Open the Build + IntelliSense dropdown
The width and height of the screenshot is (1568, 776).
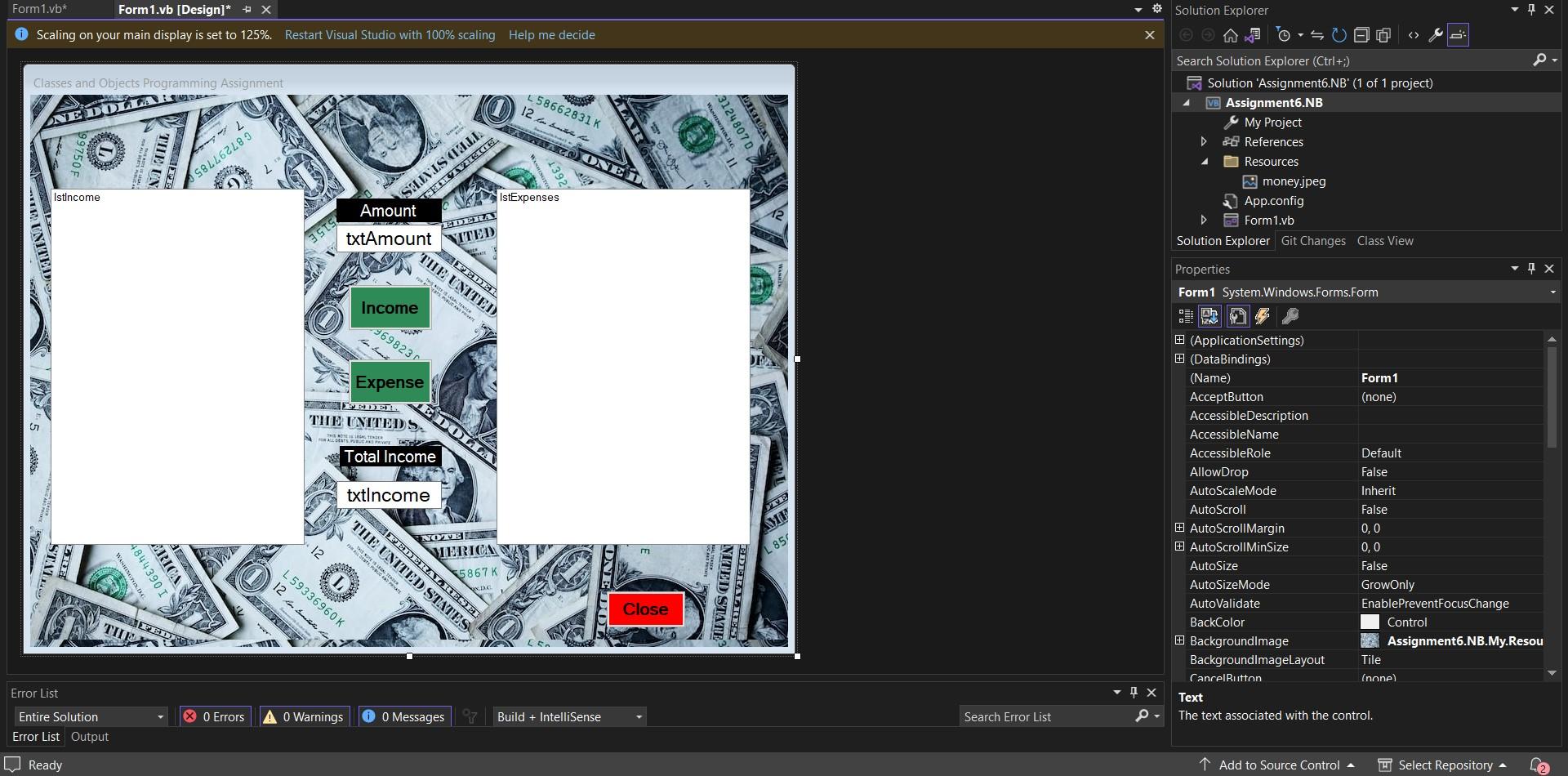coord(570,716)
